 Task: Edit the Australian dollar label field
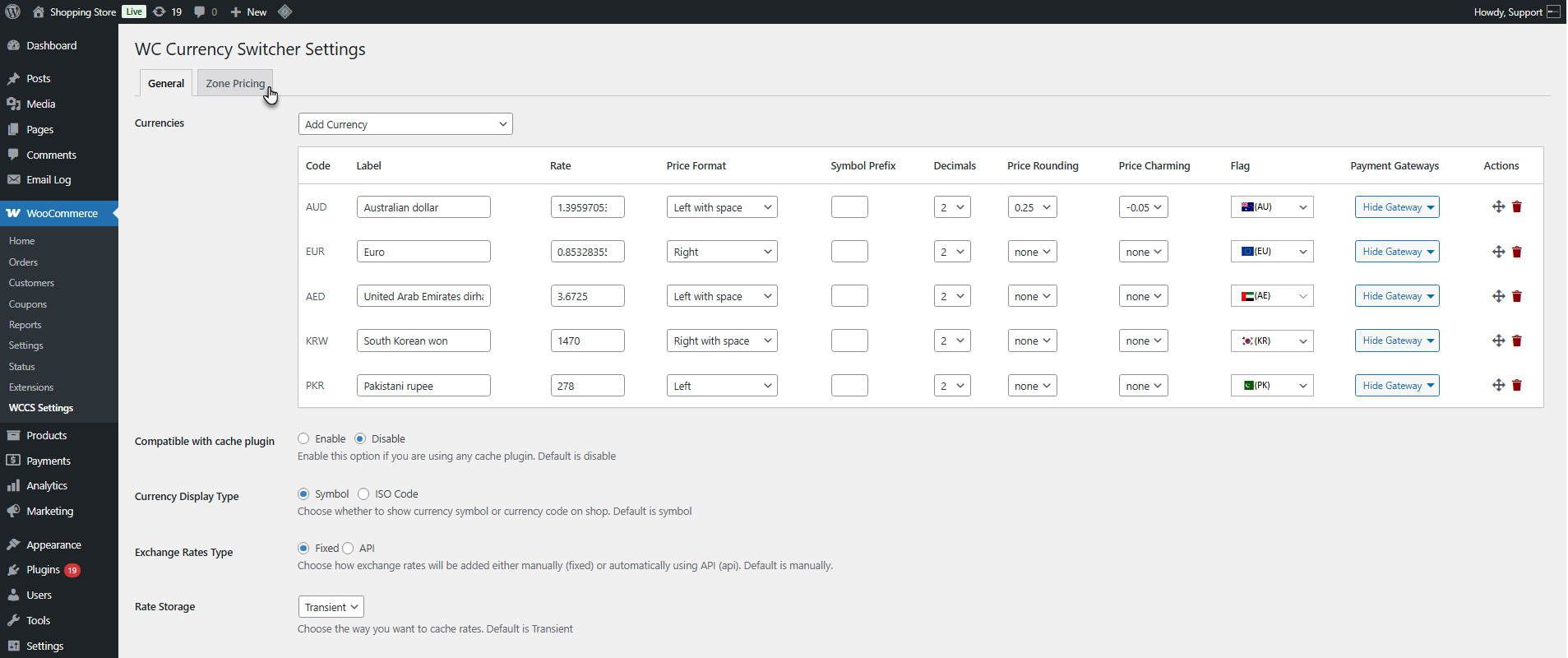point(423,207)
